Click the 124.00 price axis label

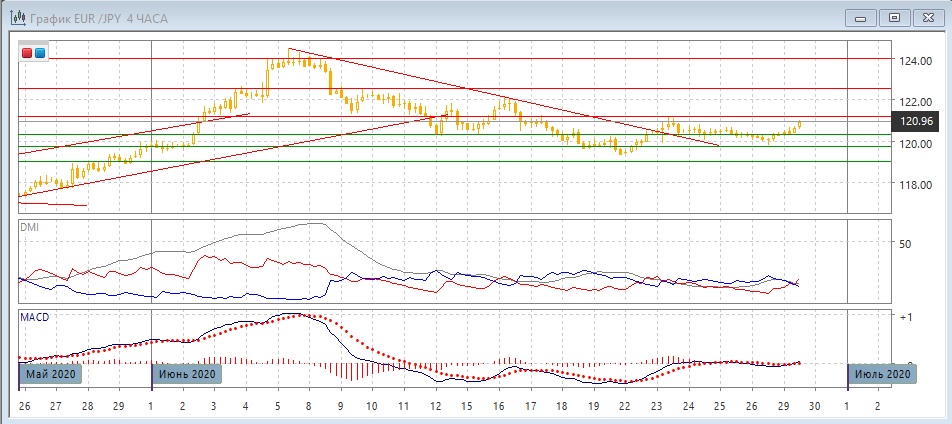coord(915,61)
